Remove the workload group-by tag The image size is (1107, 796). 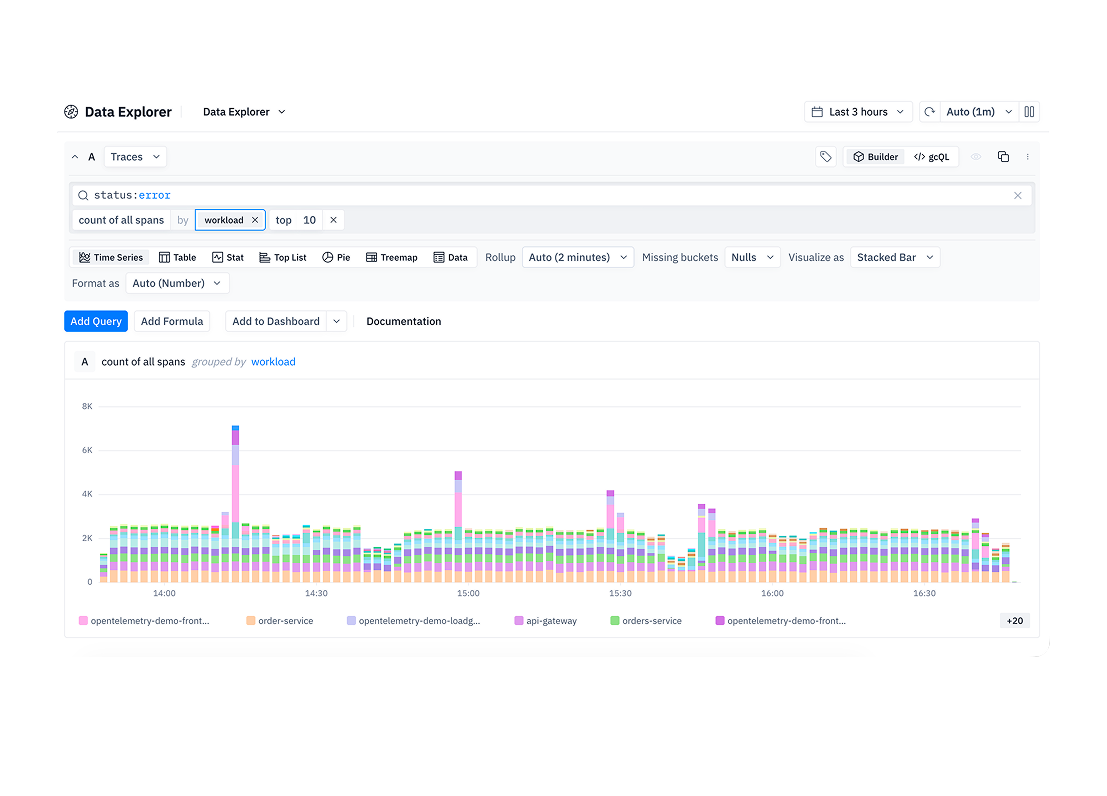tap(255, 220)
